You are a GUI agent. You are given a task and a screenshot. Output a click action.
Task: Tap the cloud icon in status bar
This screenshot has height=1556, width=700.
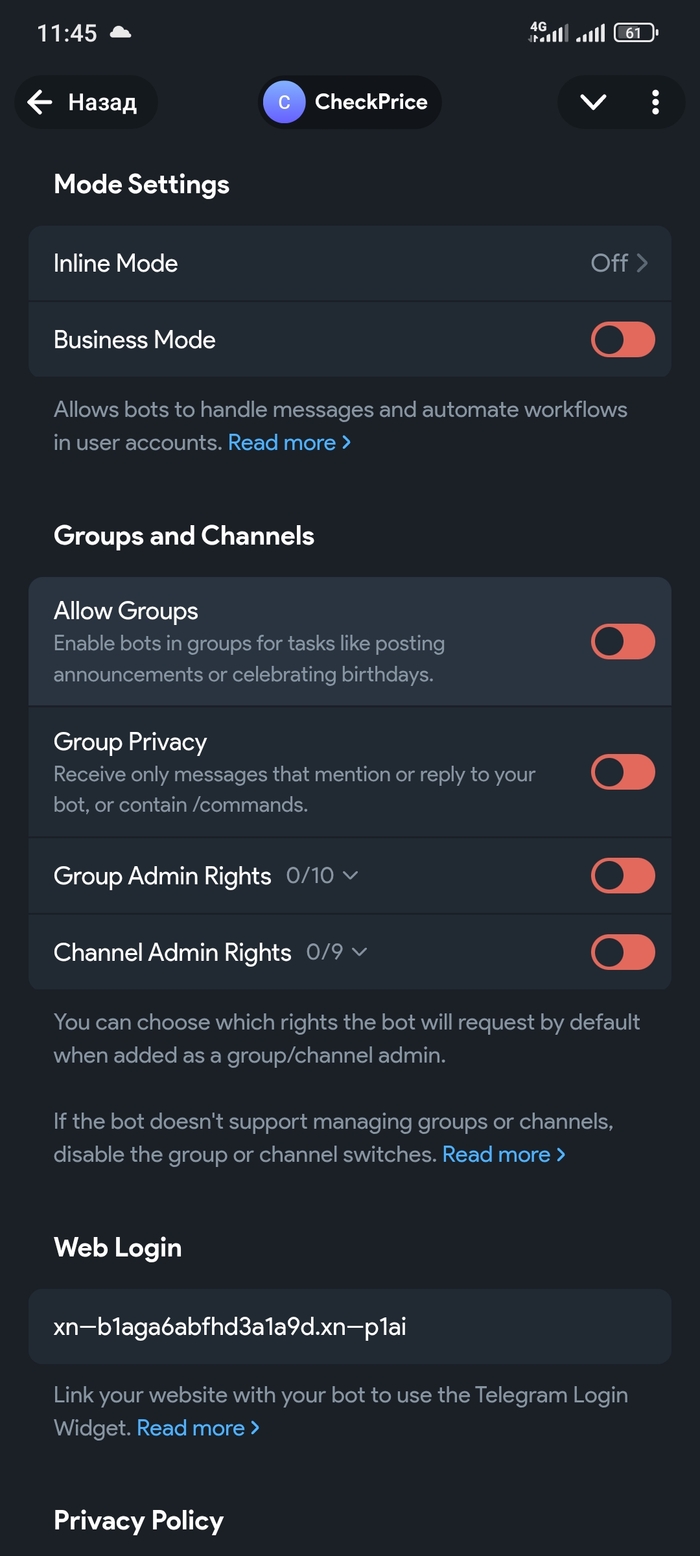click(120, 33)
